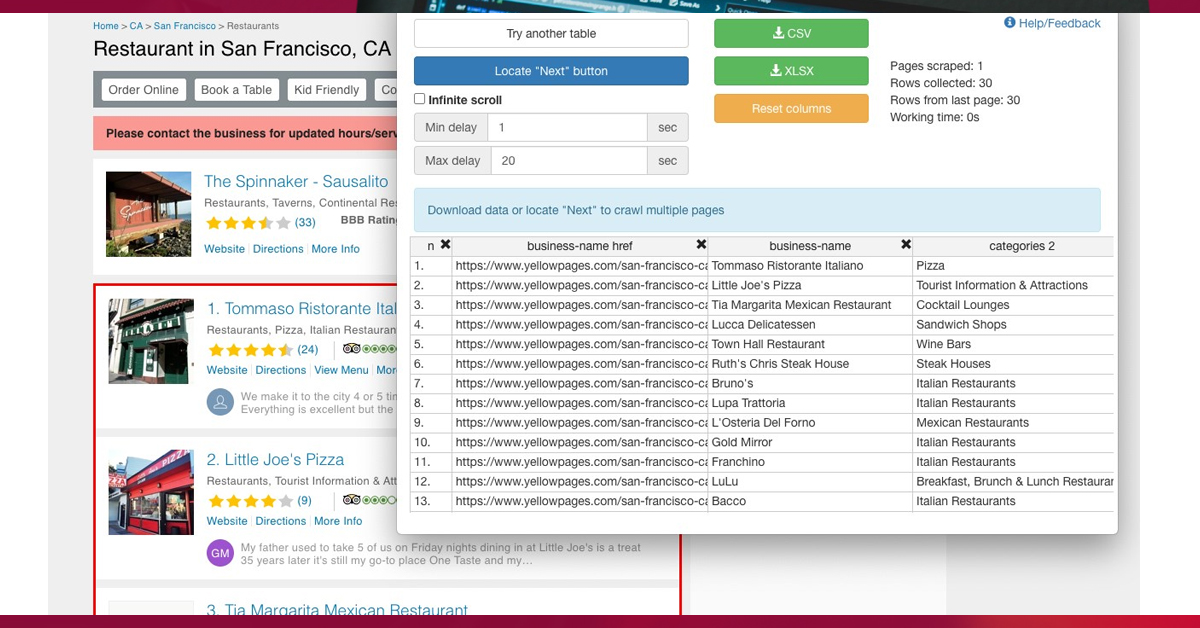Click Tommaso Ristorante star rating
Image resolution: width=1200 pixels, height=628 pixels.
click(x=250, y=349)
